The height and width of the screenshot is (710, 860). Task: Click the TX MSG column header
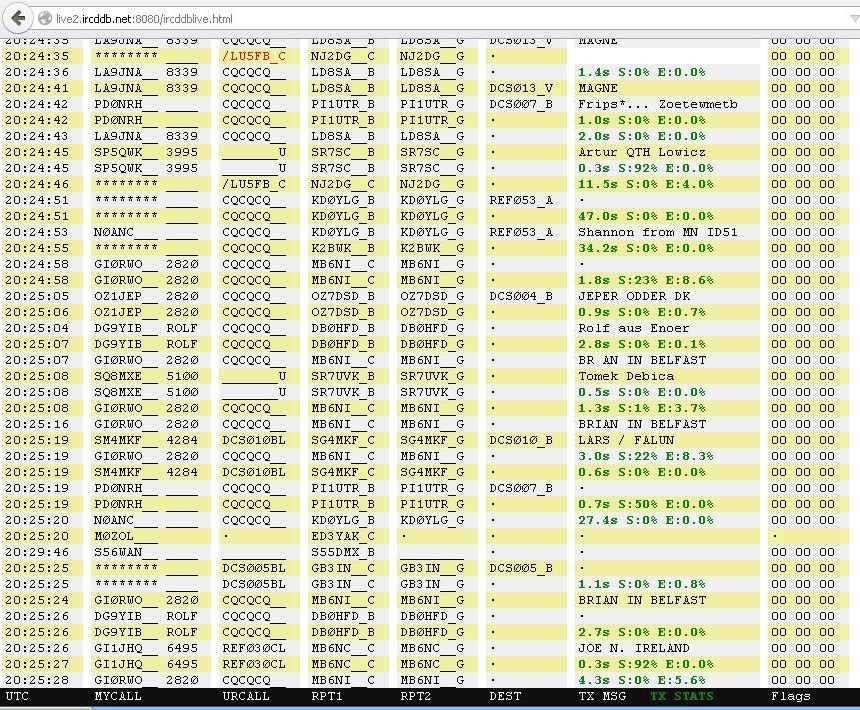coord(602,696)
